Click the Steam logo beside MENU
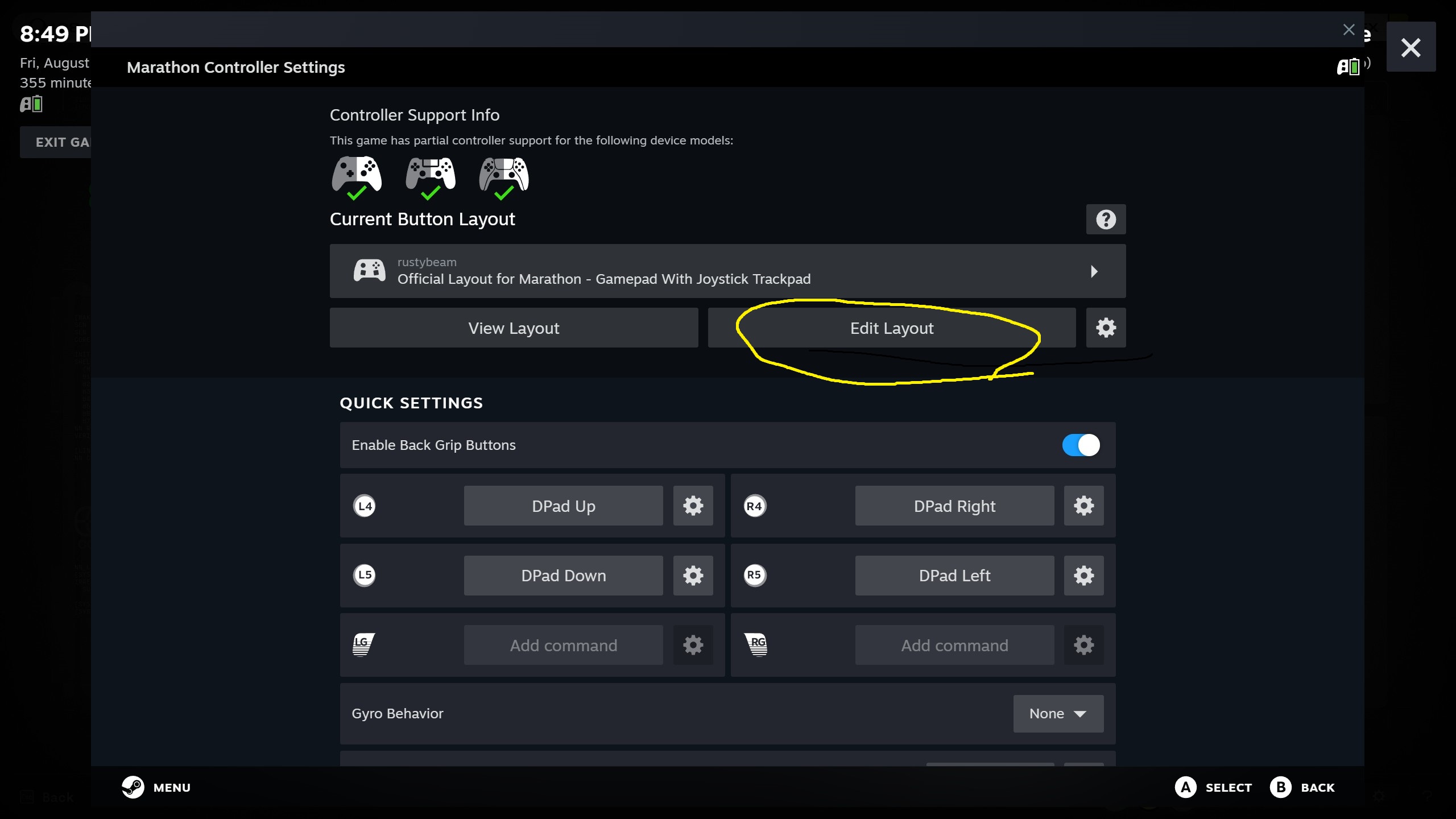This screenshot has width=1456, height=819. point(133,787)
